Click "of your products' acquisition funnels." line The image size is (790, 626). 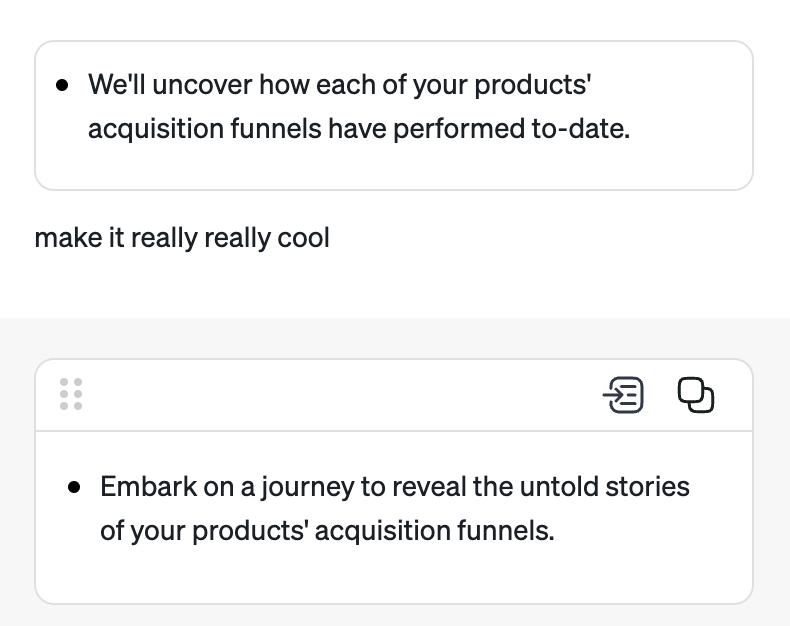(x=327, y=530)
